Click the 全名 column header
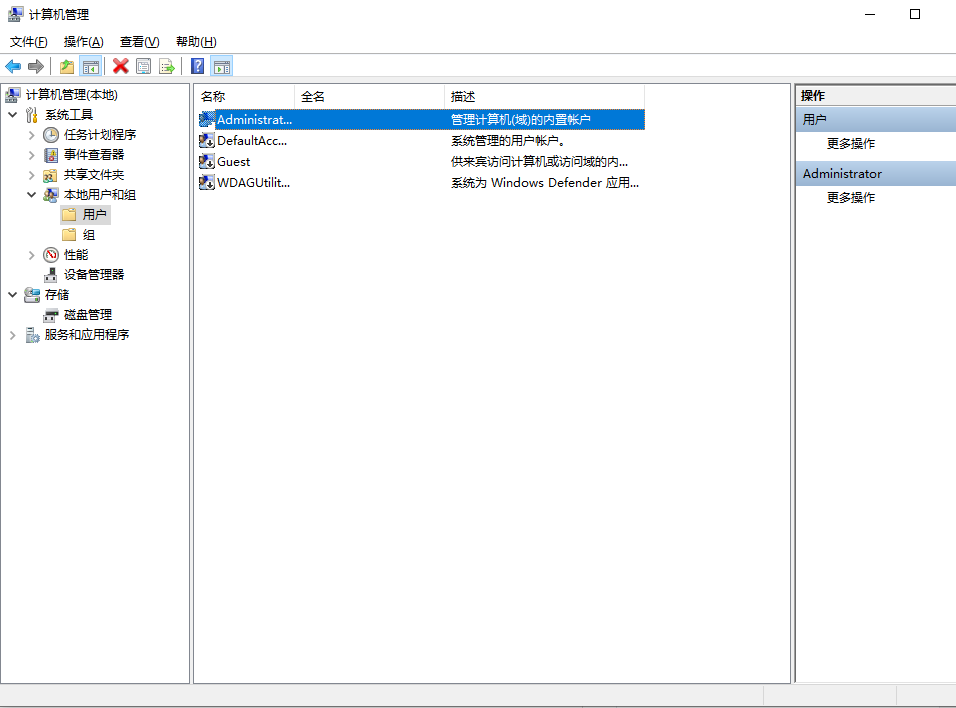 (x=315, y=94)
